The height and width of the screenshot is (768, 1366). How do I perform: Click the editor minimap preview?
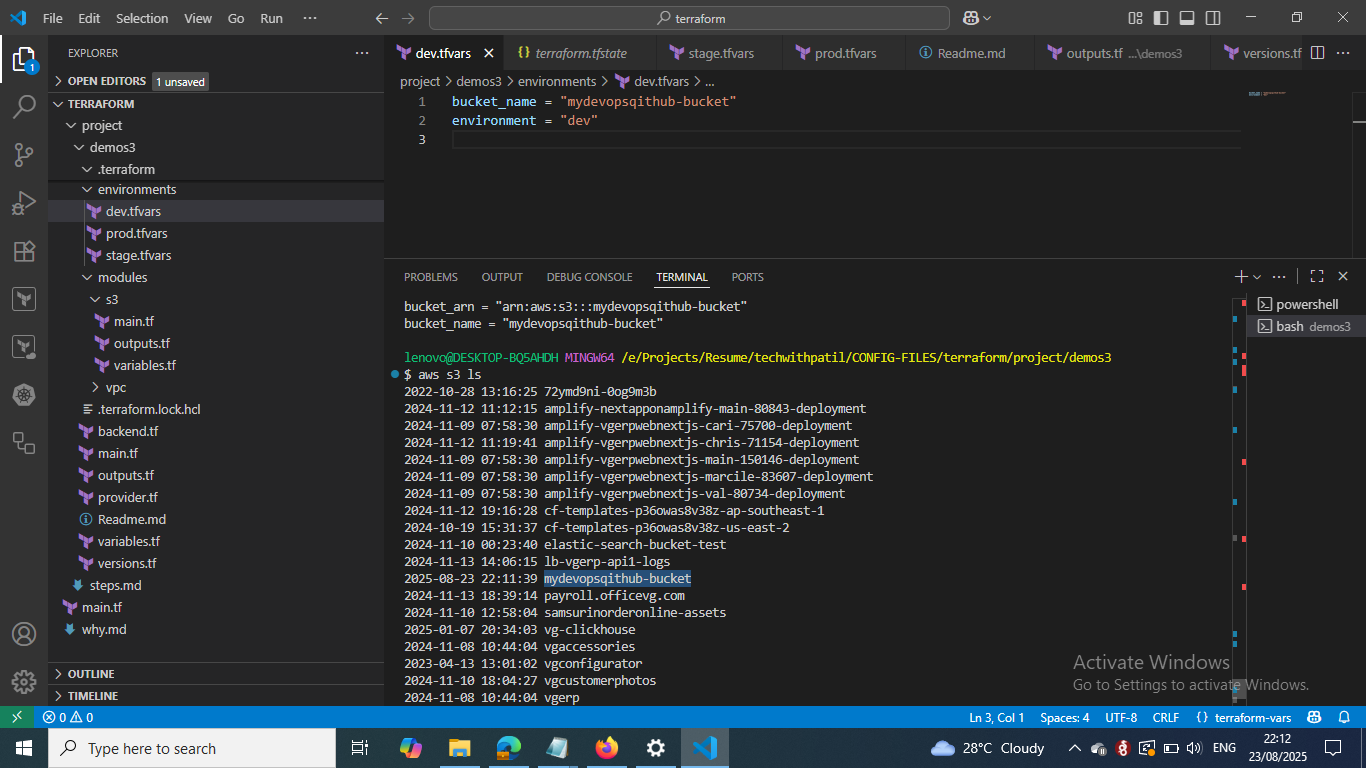(x=1265, y=94)
